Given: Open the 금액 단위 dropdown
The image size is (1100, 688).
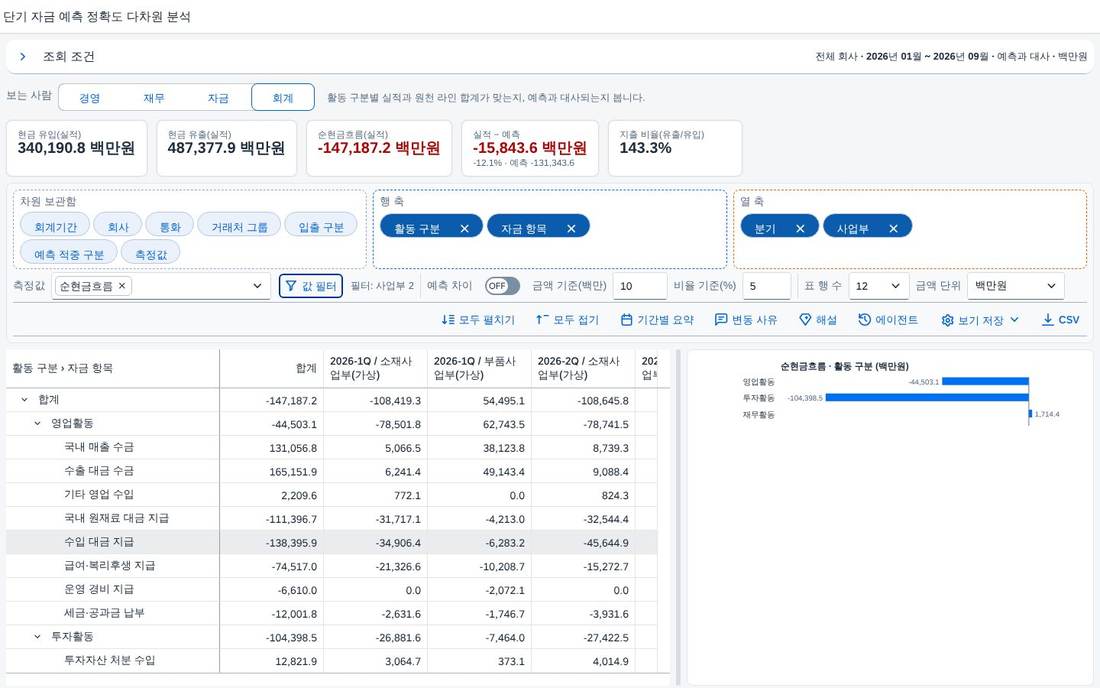Looking at the screenshot, I should coord(1015,286).
